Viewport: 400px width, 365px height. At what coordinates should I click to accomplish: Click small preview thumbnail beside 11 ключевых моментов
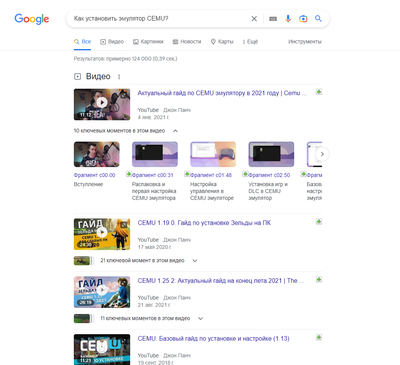[82, 319]
